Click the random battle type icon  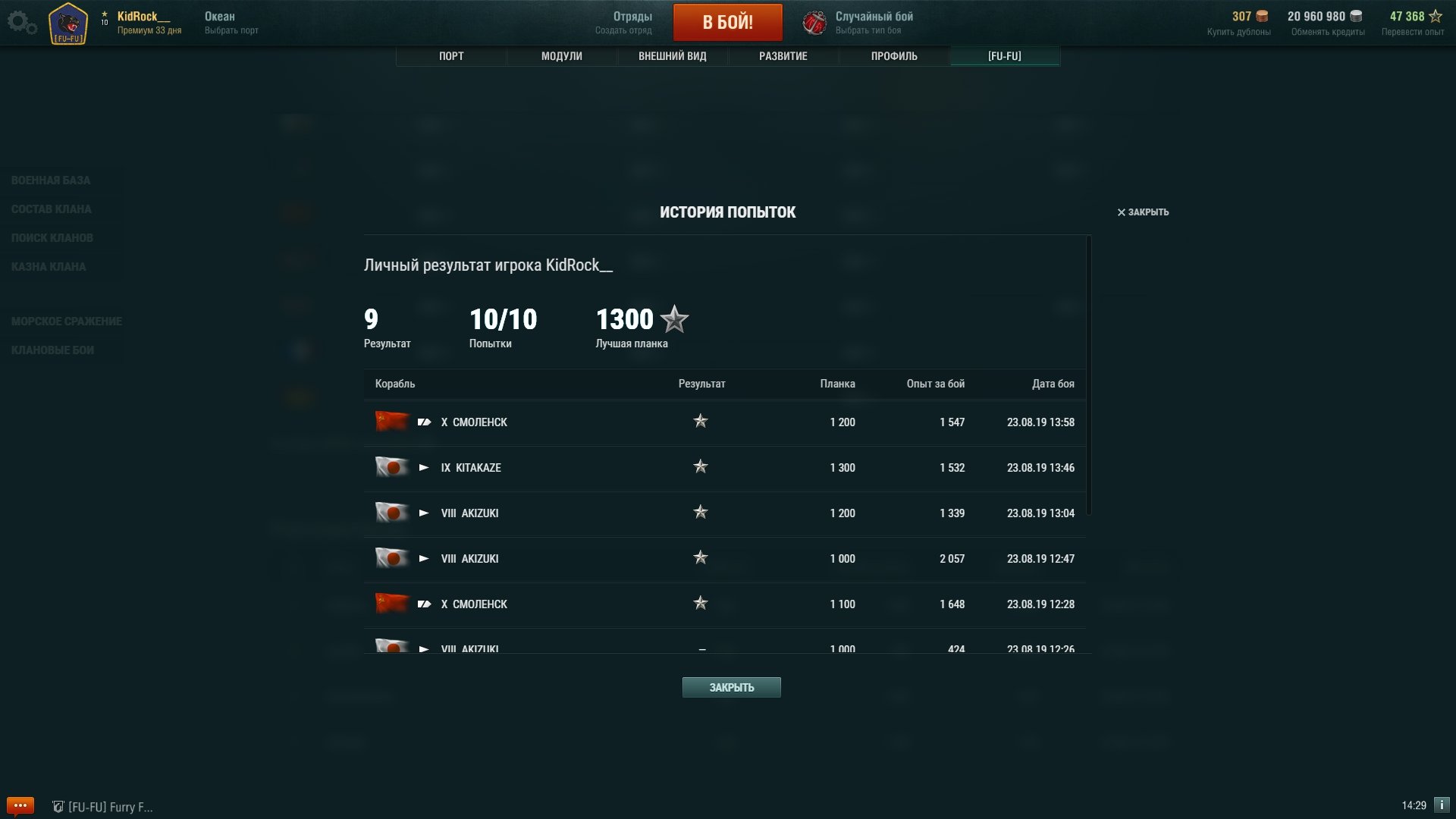814,23
